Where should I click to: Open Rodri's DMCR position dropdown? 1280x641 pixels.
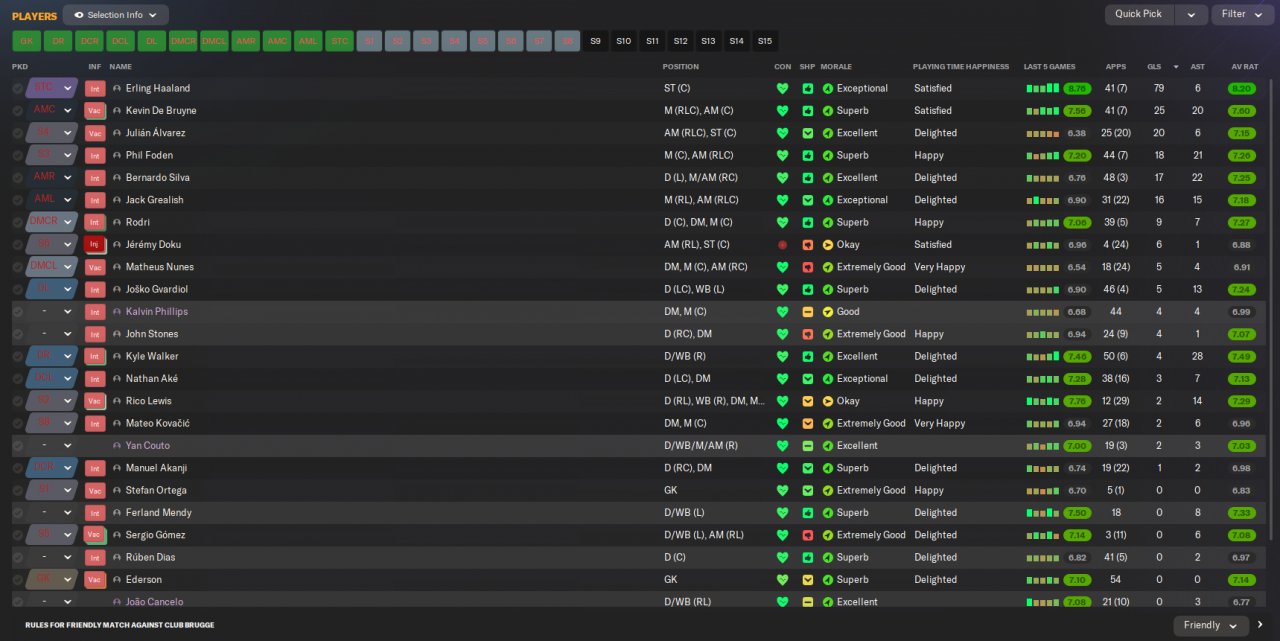click(x=53, y=222)
